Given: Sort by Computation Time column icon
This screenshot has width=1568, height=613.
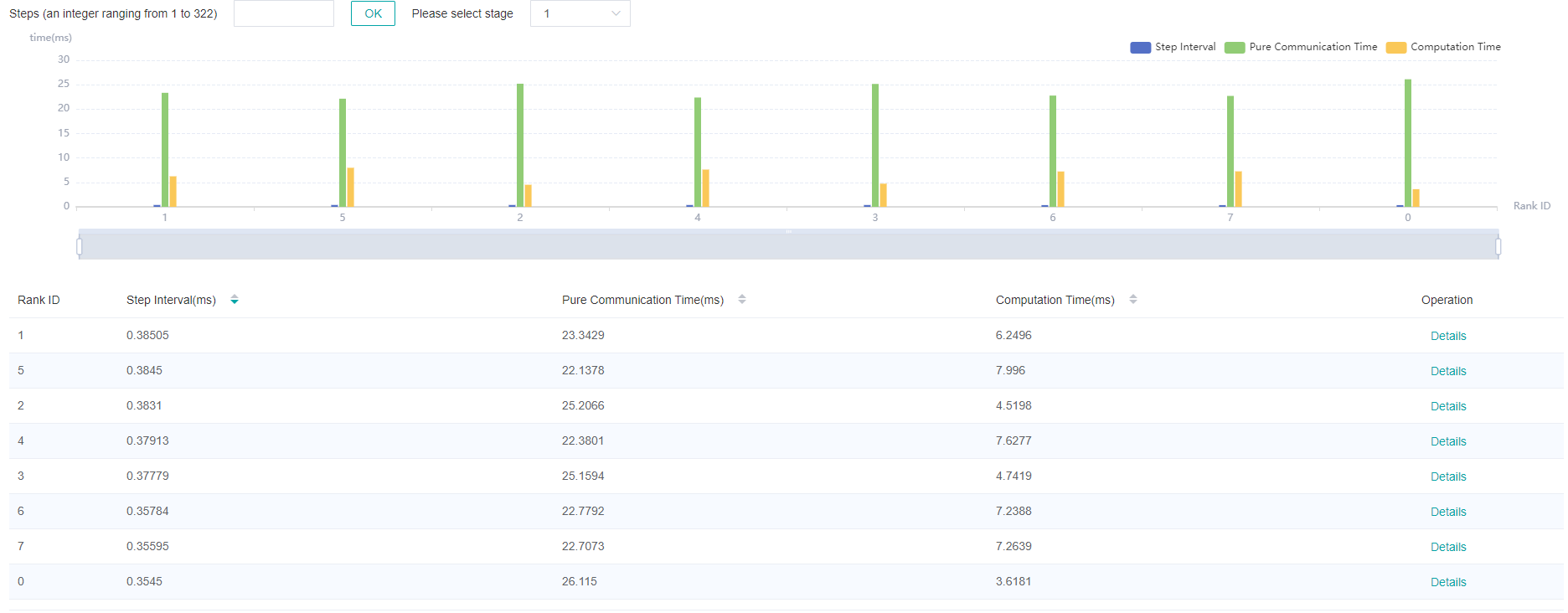Looking at the screenshot, I should (x=1133, y=300).
